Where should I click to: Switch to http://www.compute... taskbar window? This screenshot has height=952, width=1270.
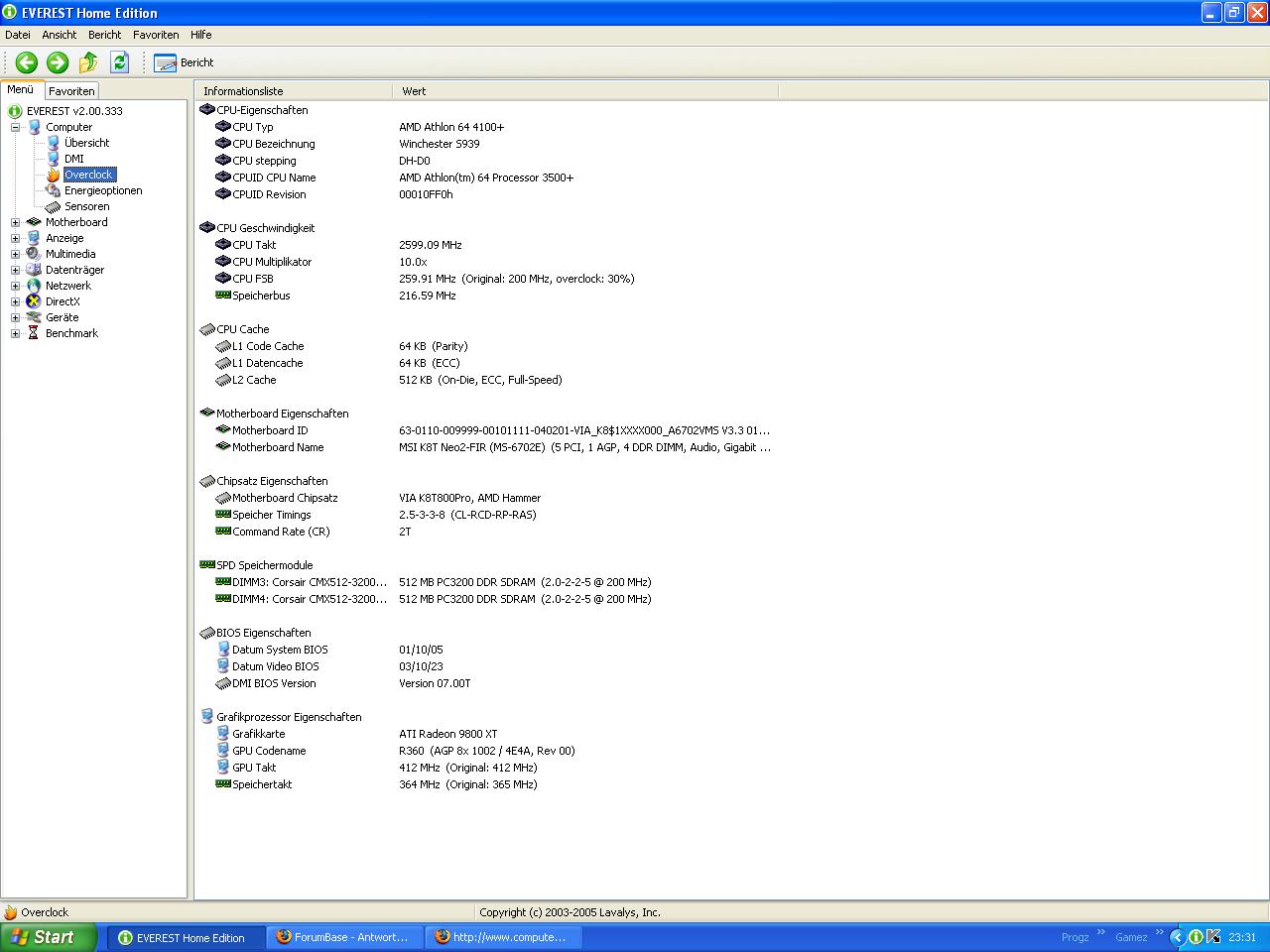pyautogui.click(x=502, y=937)
